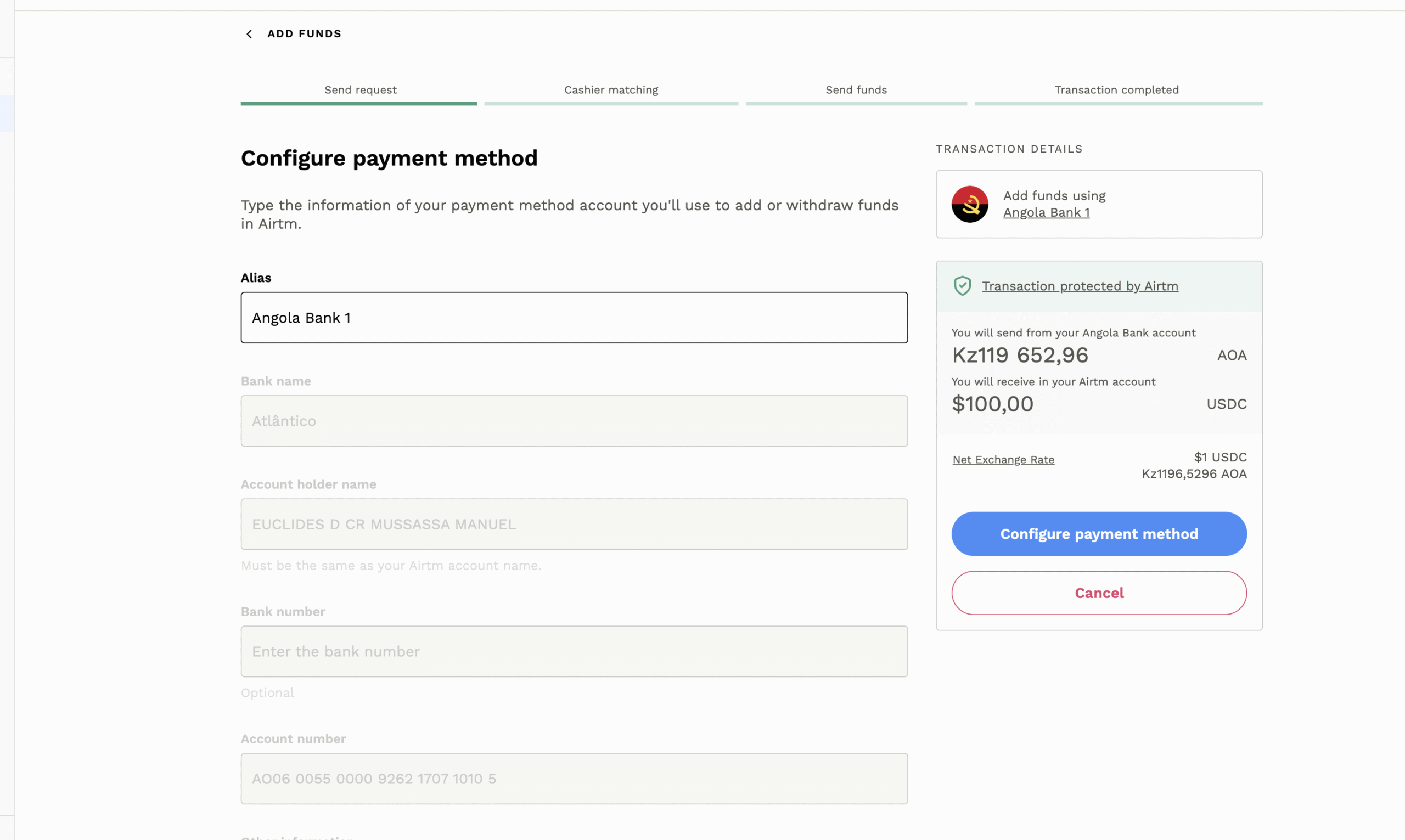Click the Cancel button
Image resolution: width=1405 pixels, height=840 pixels.
click(x=1099, y=593)
